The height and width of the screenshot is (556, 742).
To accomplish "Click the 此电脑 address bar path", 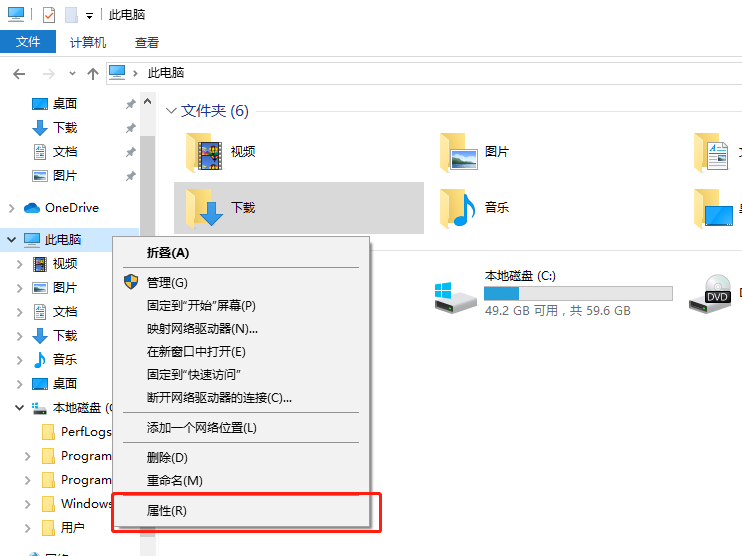I will point(166,73).
